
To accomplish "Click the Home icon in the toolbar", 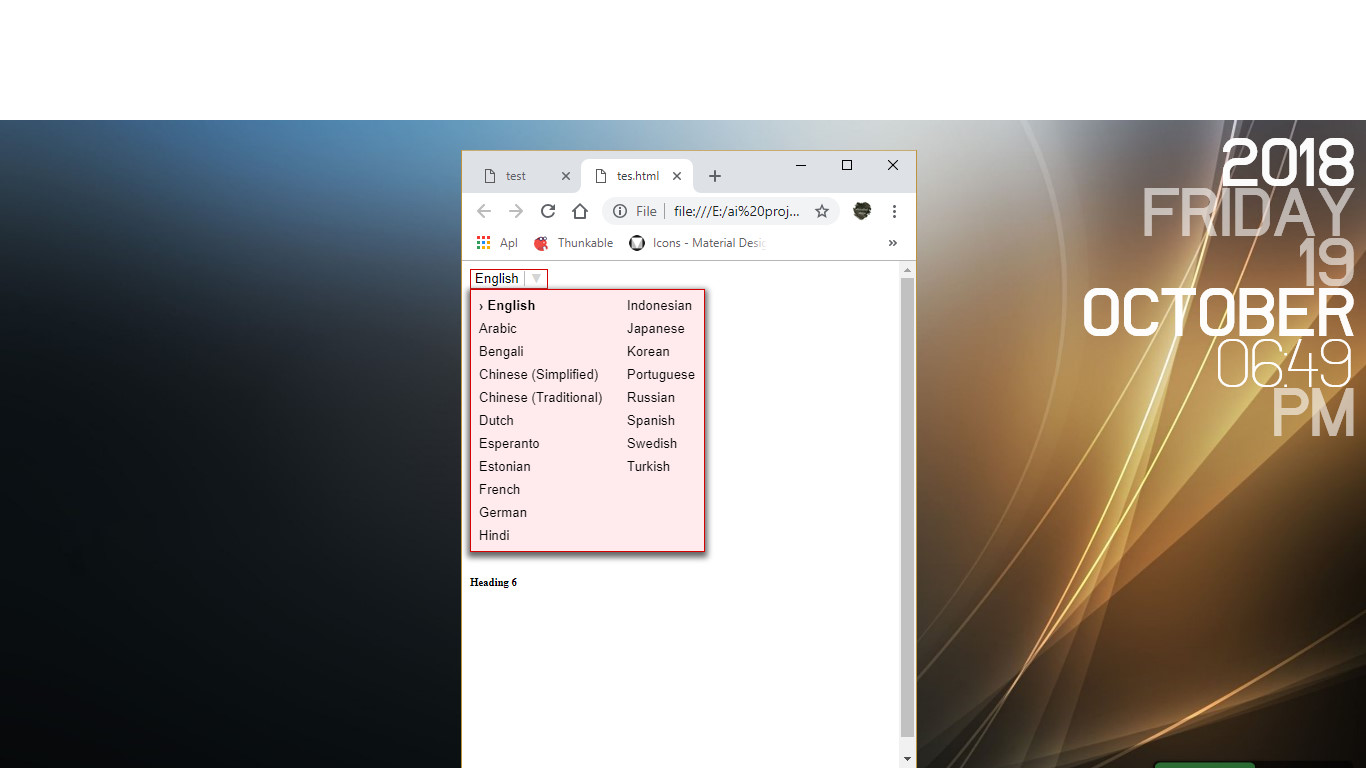I will click(580, 211).
